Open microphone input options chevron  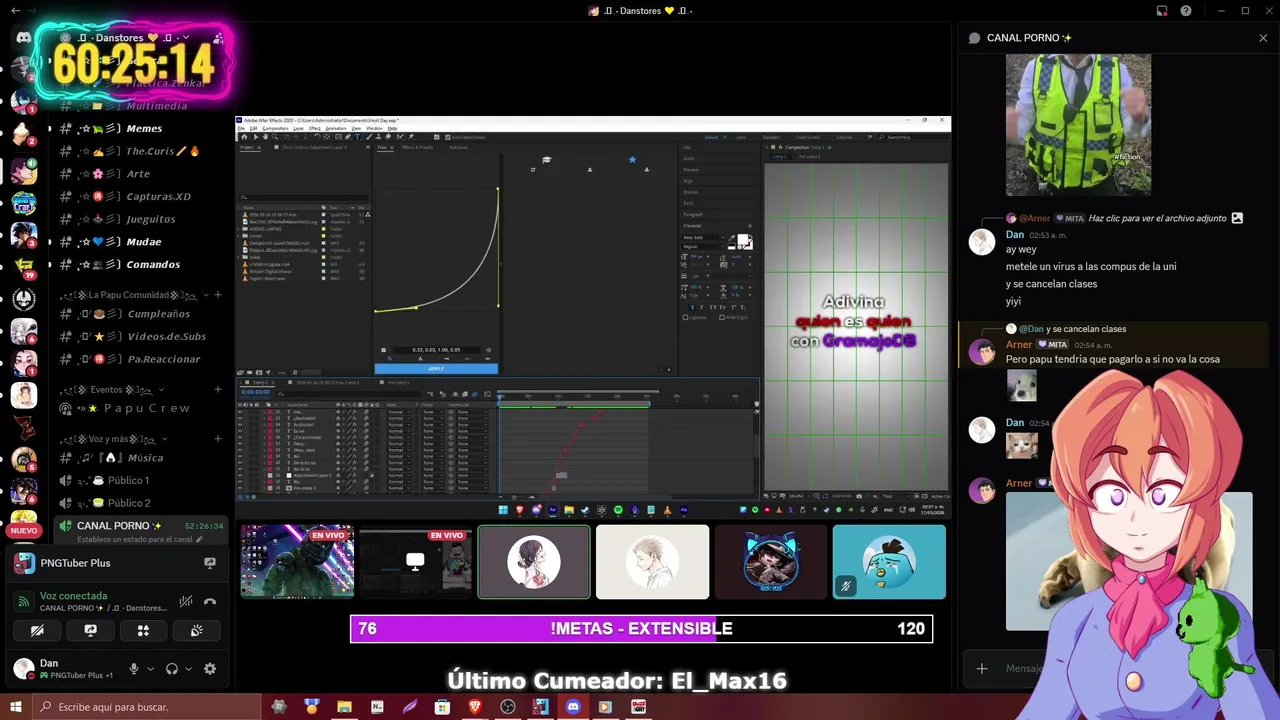[150, 669]
